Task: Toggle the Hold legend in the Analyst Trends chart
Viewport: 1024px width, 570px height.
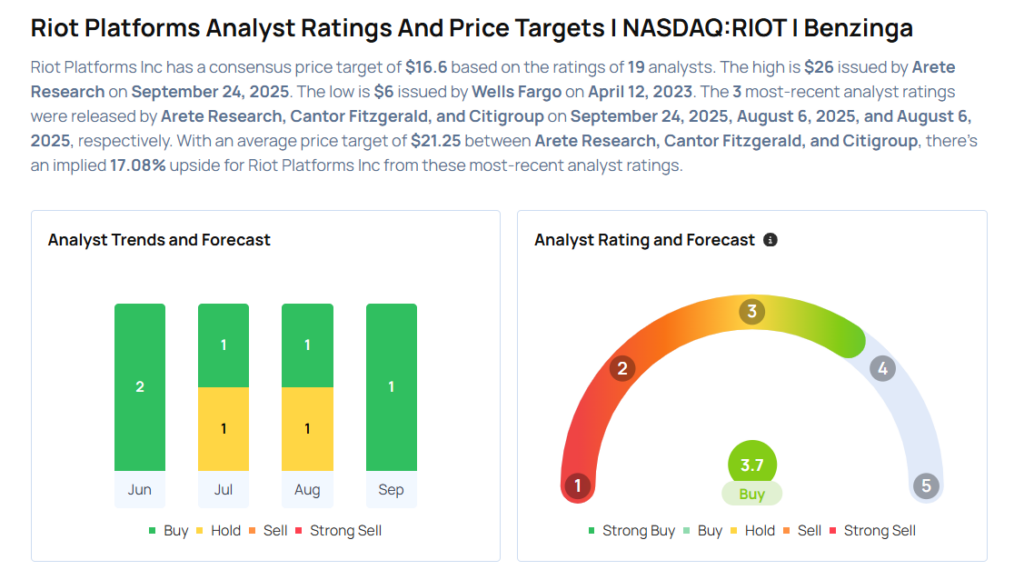Action: point(218,531)
